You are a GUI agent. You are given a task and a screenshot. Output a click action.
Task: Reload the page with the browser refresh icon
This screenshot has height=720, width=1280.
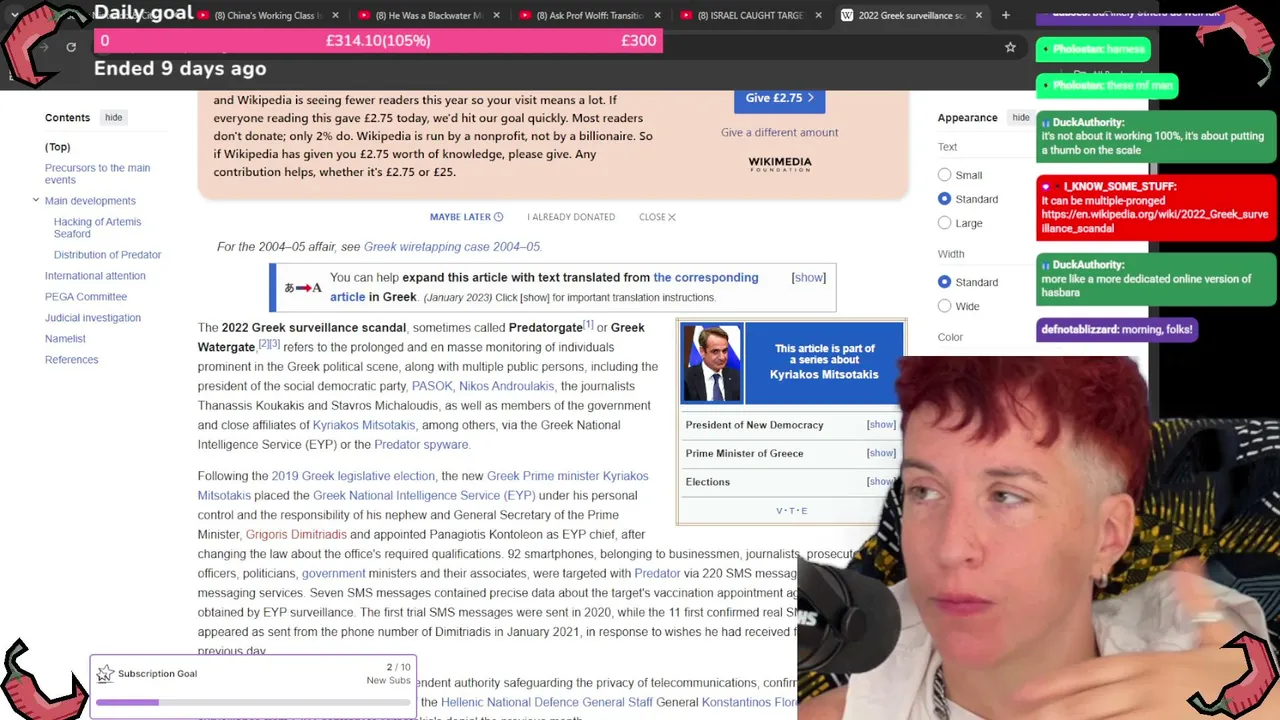[71, 47]
